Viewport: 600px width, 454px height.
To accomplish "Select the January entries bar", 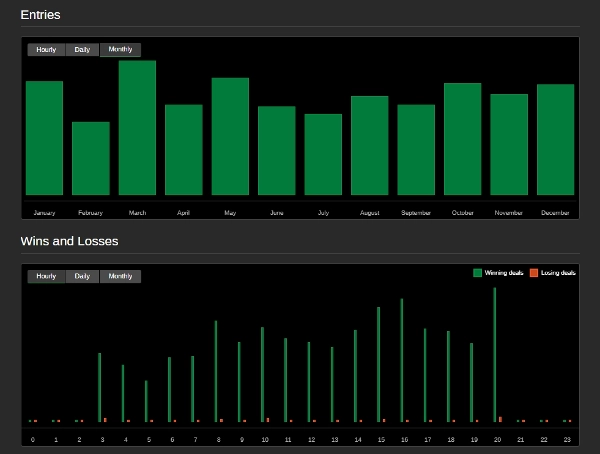I will pos(44,138).
